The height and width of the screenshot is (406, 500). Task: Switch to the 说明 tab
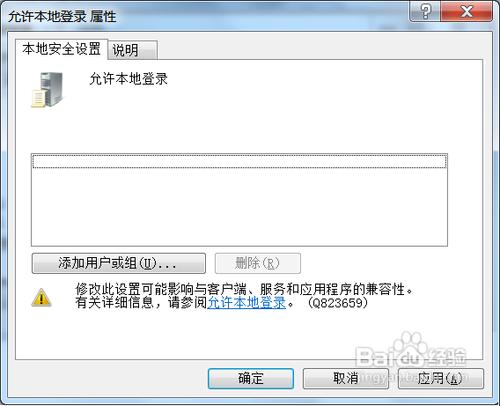(132, 50)
